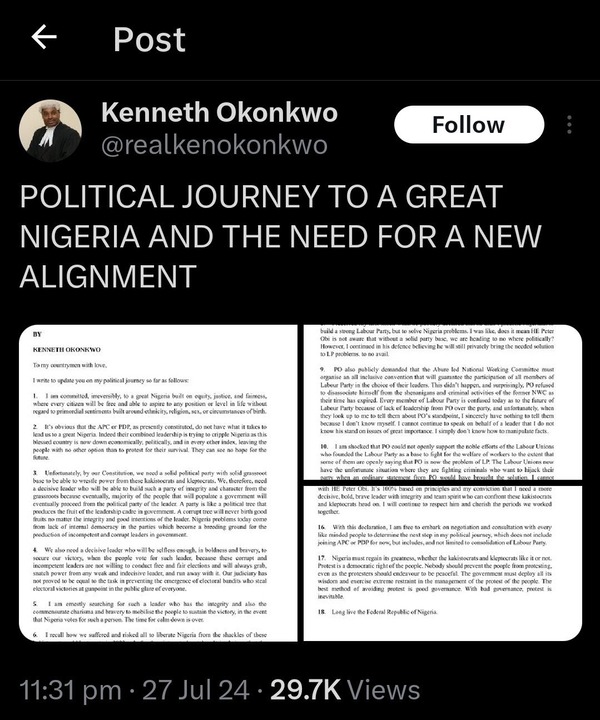
Task: Open the bottom-right document image thumbnail
Action: (x=443, y=563)
